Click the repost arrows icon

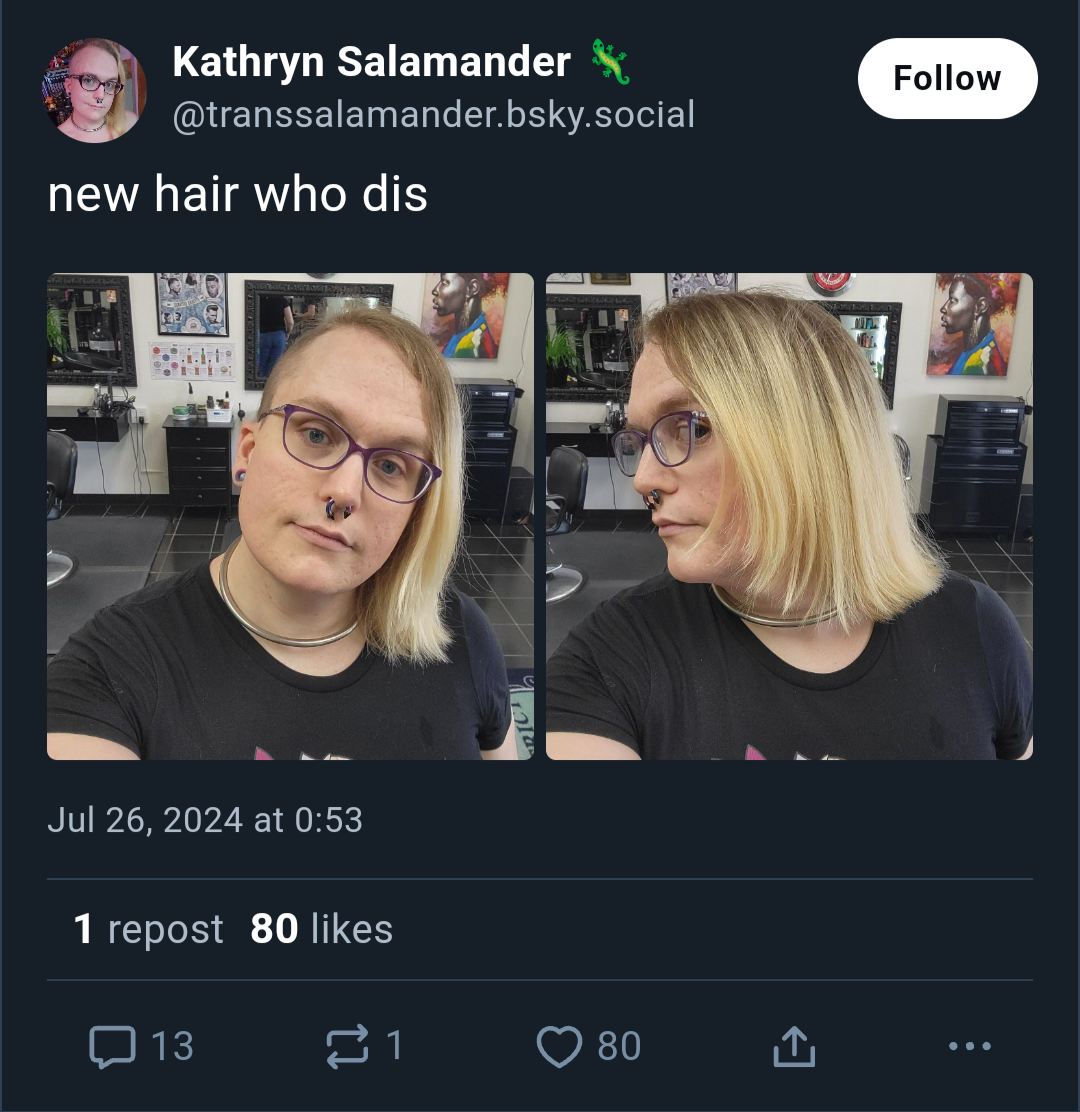347,1046
